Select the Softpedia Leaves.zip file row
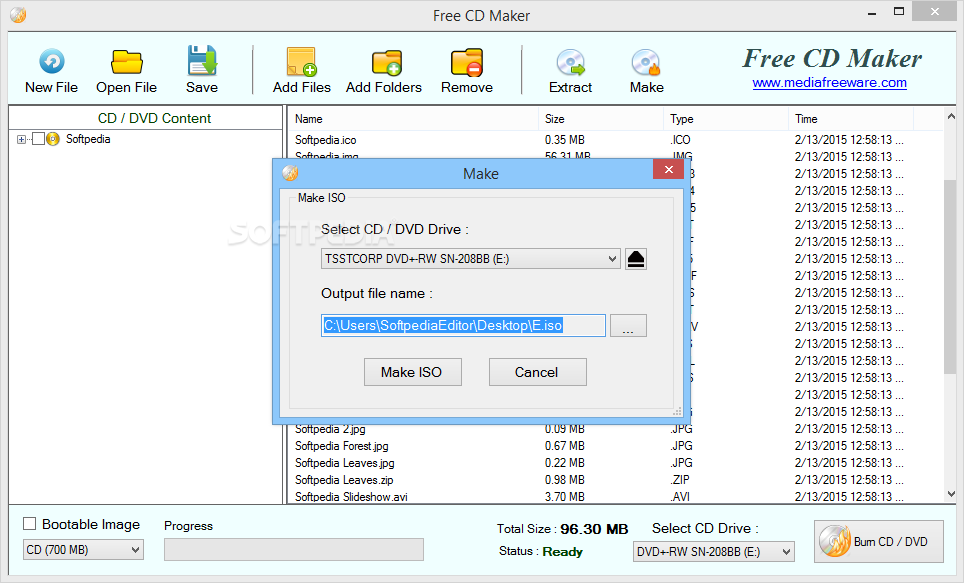The width and height of the screenshot is (964, 583). click(x=615, y=480)
